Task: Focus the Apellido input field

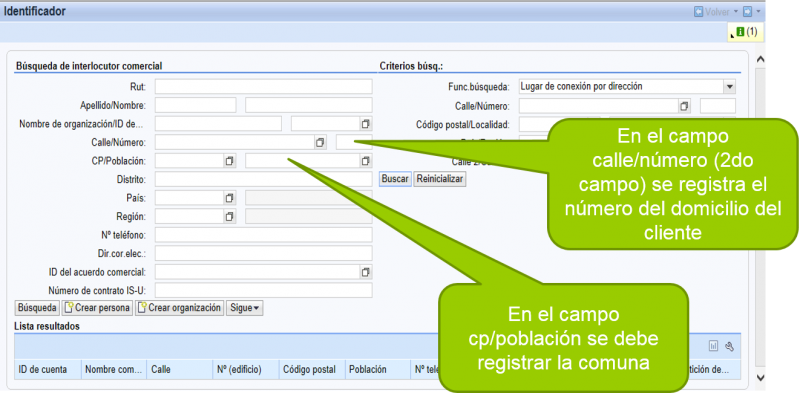Action: click(x=195, y=106)
